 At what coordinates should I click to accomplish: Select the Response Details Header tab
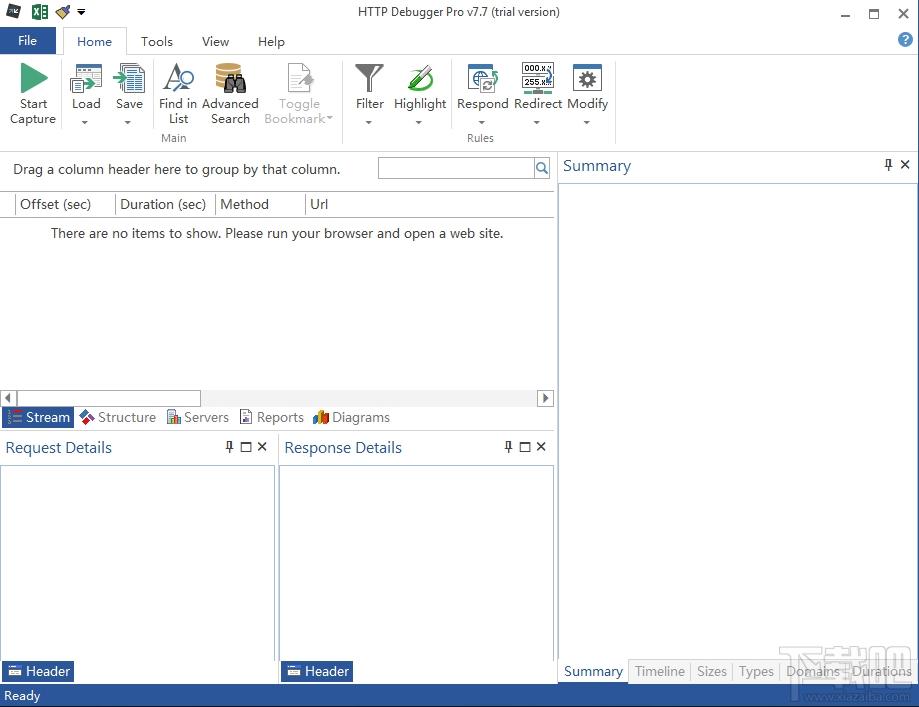pos(317,671)
